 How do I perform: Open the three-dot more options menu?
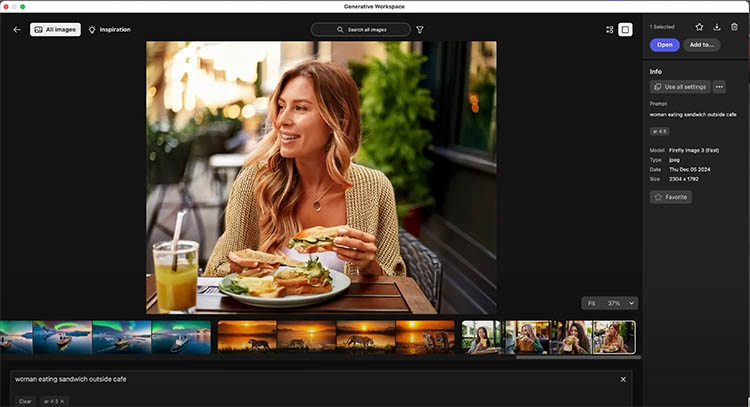tap(719, 87)
